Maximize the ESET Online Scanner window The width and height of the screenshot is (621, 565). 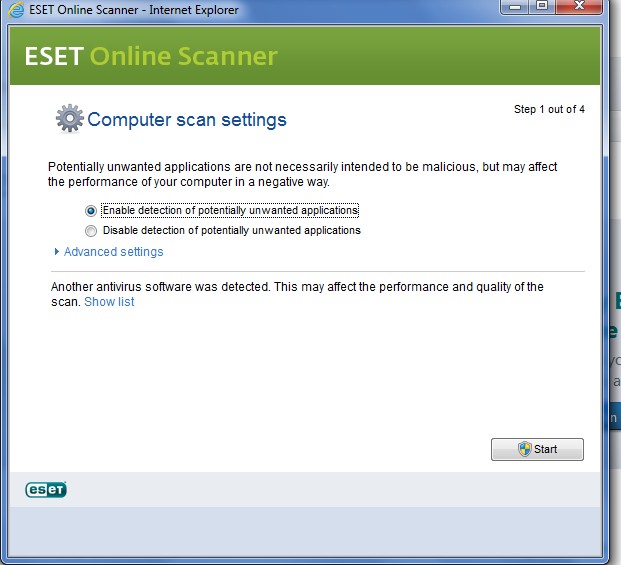point(542,7)
